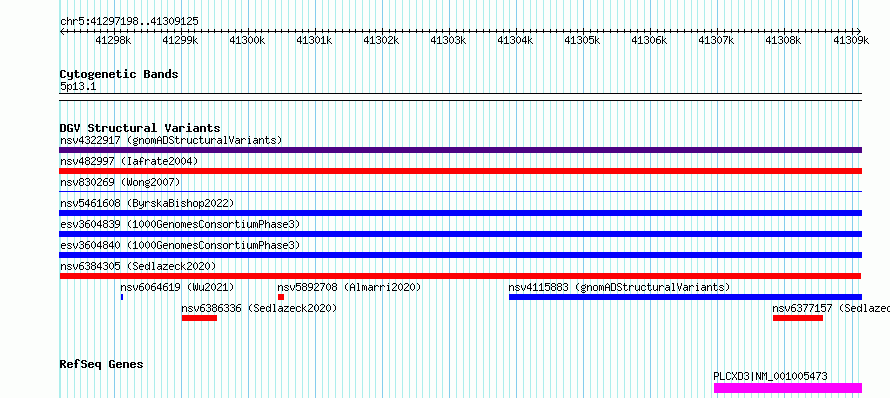Open the PLCXD3 magenta gene bar
Screen dimensions: 890x398
tap(788, 388)
